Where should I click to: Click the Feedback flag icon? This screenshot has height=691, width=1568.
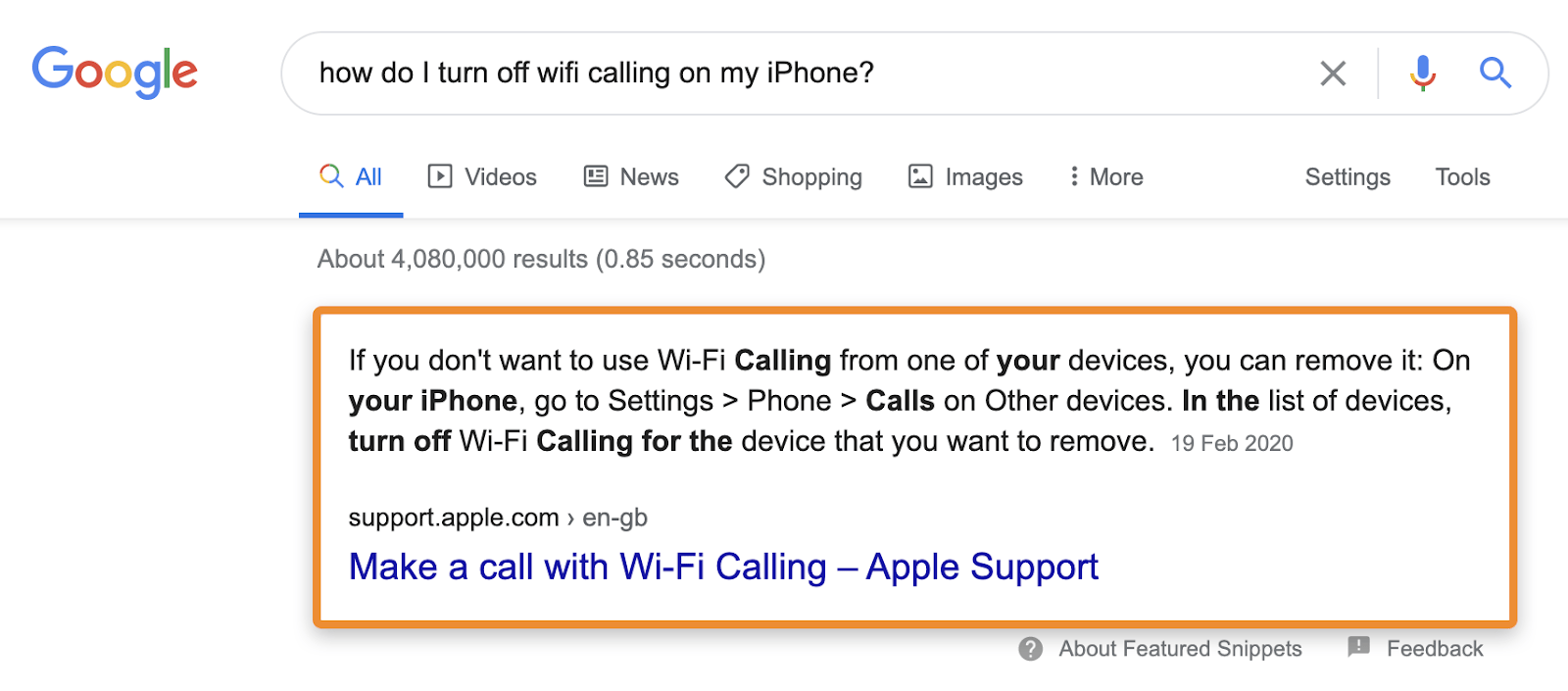pos(1357,648)
